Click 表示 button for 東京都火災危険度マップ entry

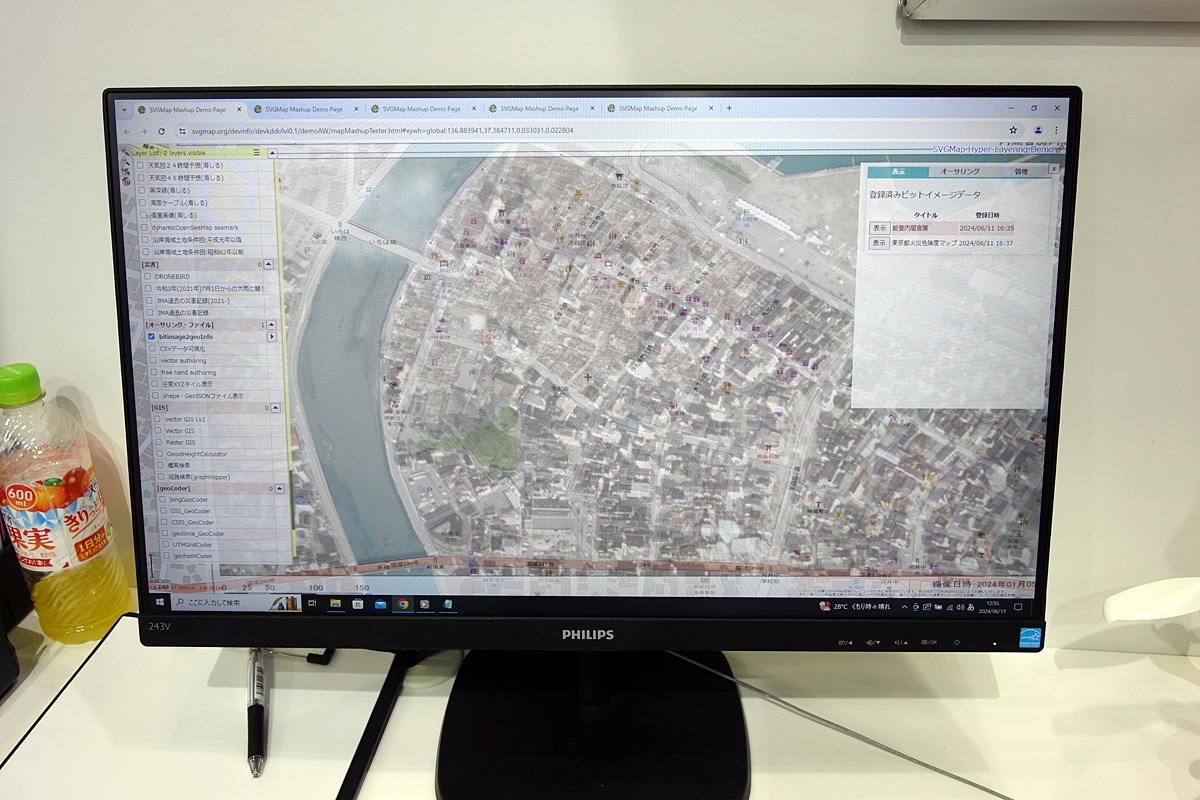point(879,242)
